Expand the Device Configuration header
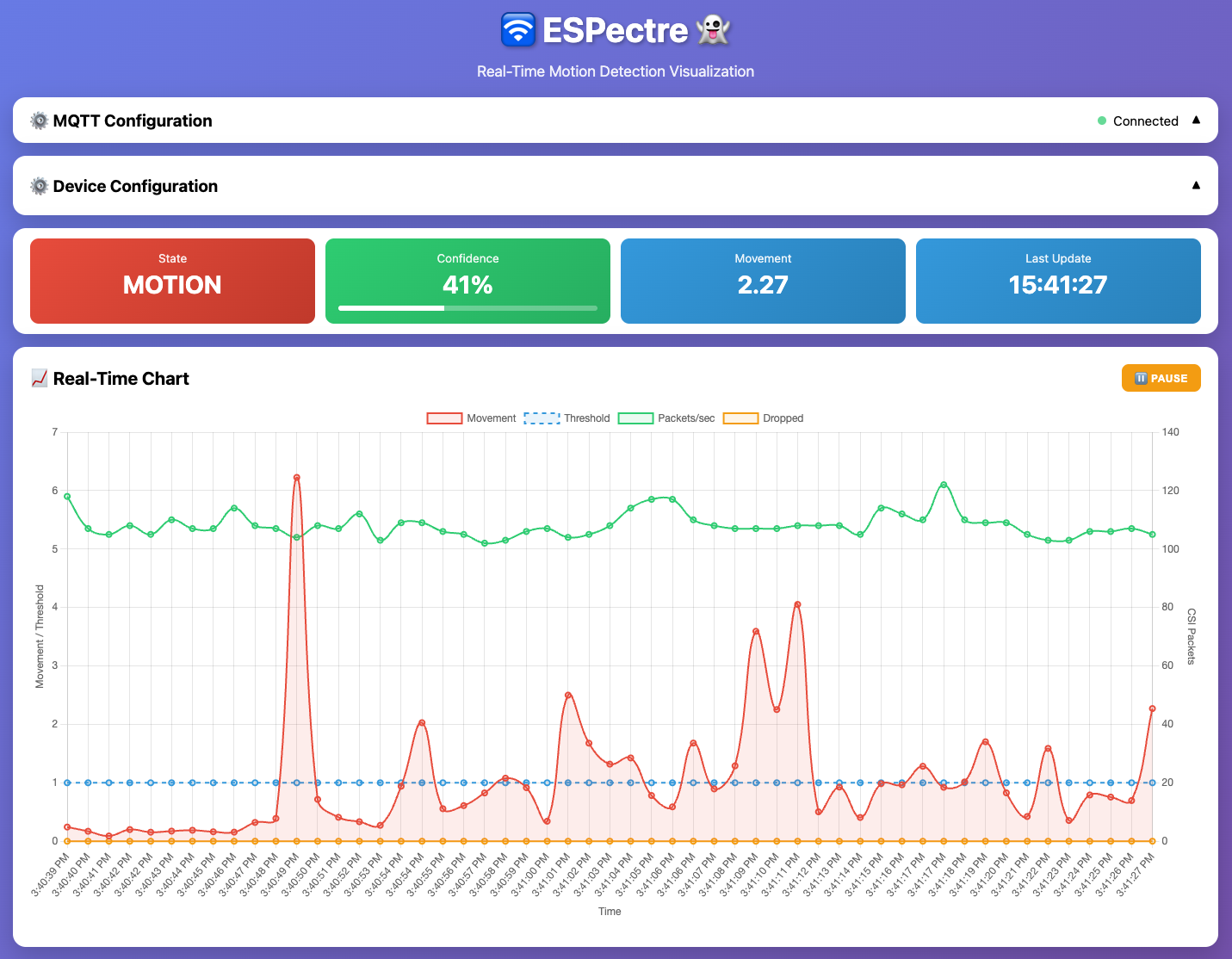The height and width of the screenshot is (959, 1232). (x=603, y=186)
